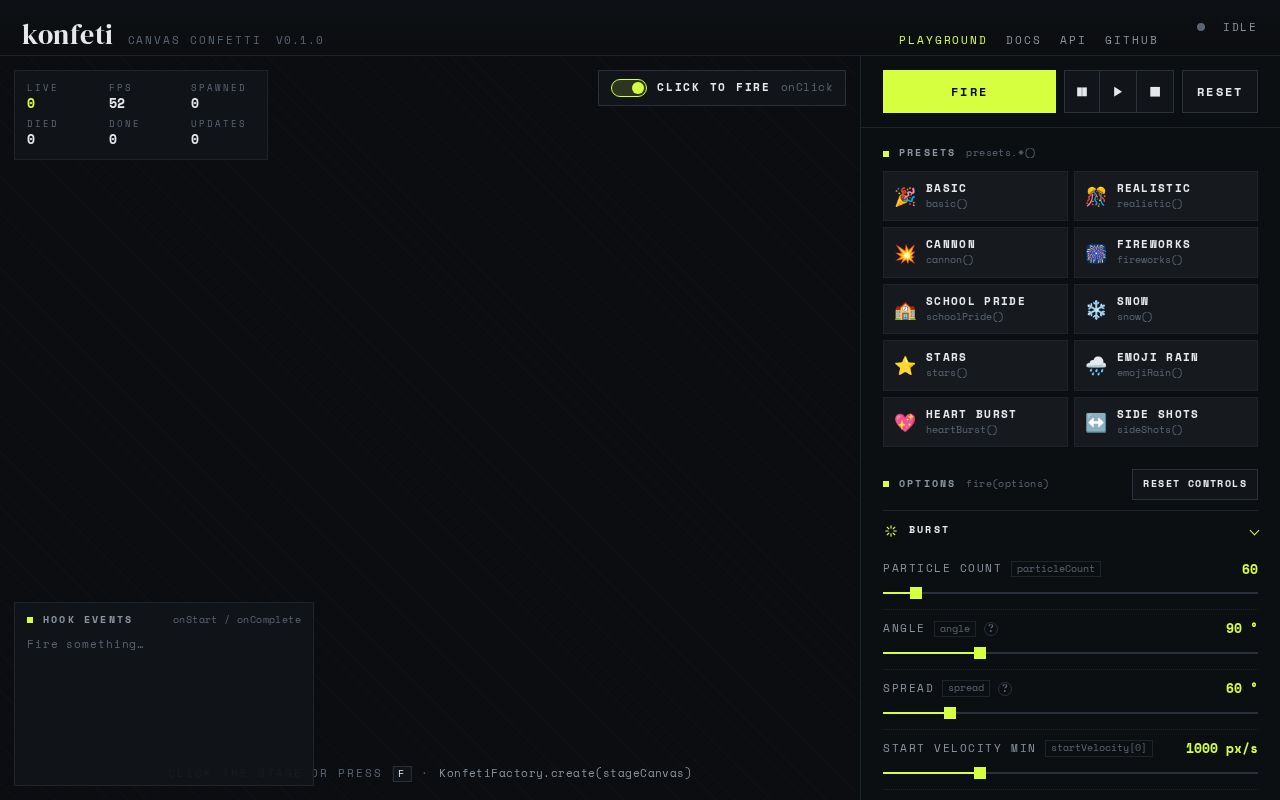Screen dimensions: 1280x800
Task: Click the Reset Controls button
Action: click(1195, 484)
